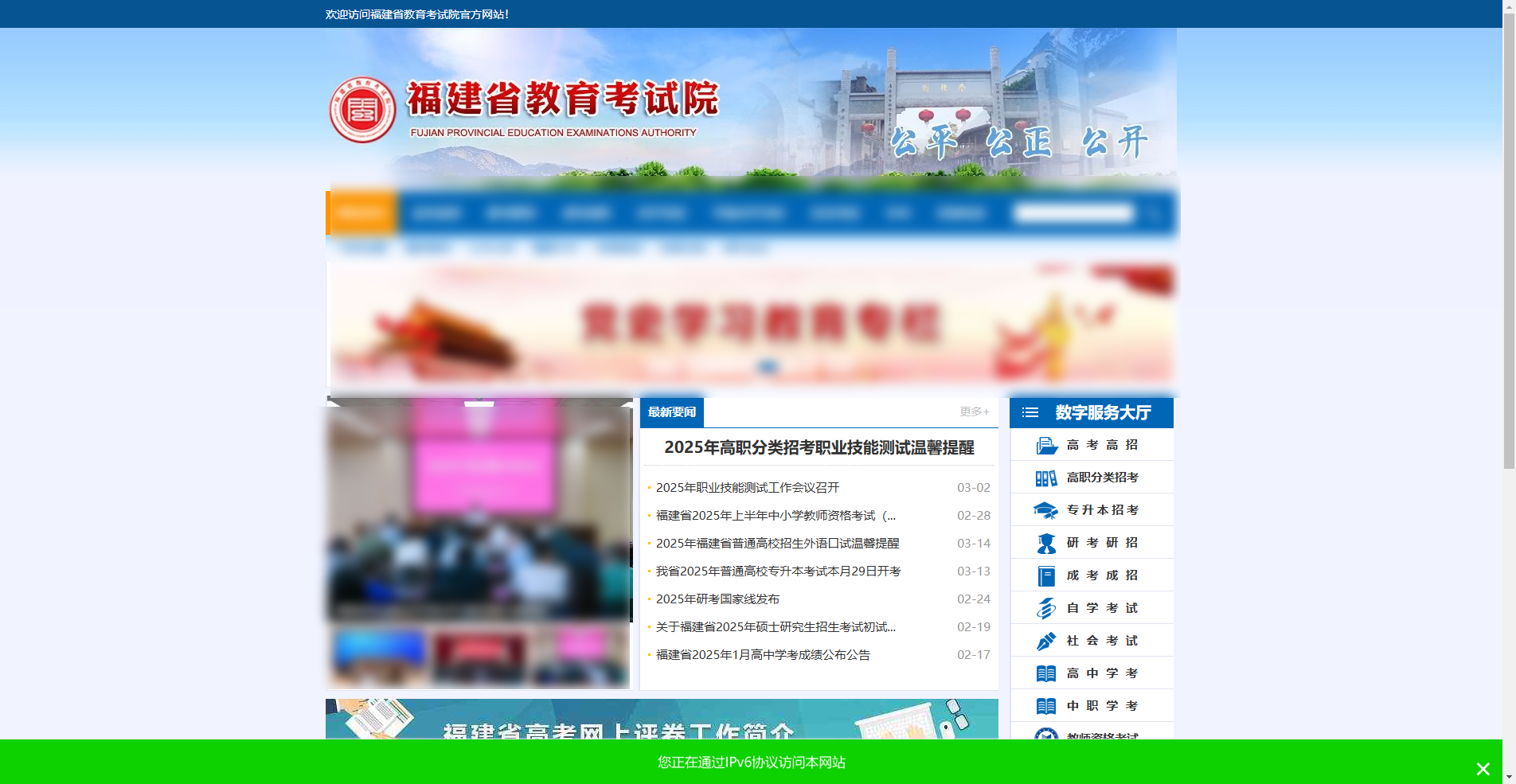The height and width of the screenshot is (784, 1516).
Task: Dismiss the green IPv6 notice banner
Action: (x=1483, y=769)
